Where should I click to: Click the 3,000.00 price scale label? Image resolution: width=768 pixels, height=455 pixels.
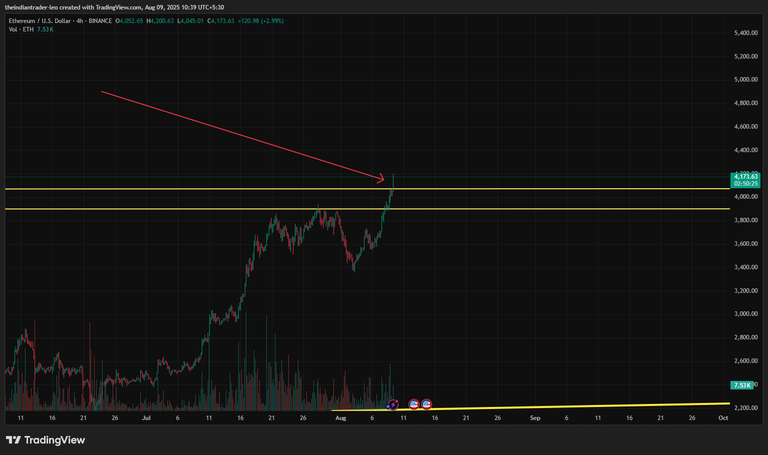pos(746,314)
